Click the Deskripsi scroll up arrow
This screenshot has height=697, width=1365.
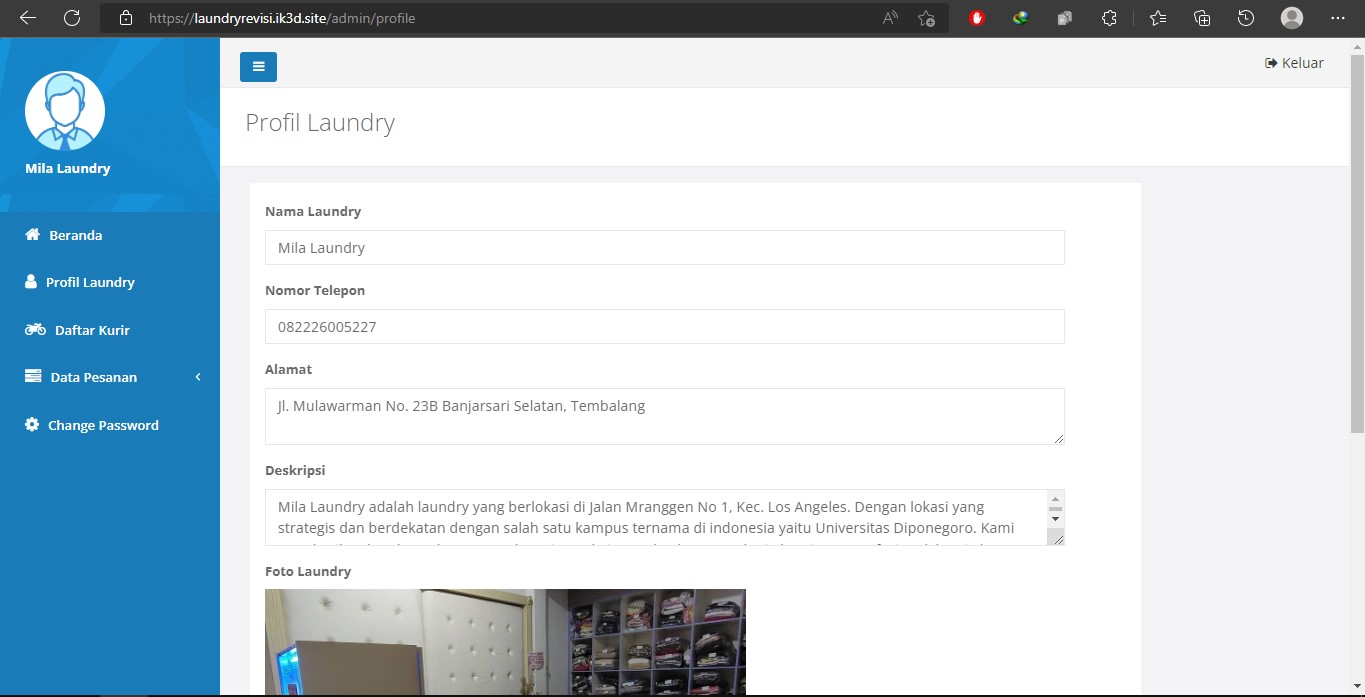pos(1055,499)
